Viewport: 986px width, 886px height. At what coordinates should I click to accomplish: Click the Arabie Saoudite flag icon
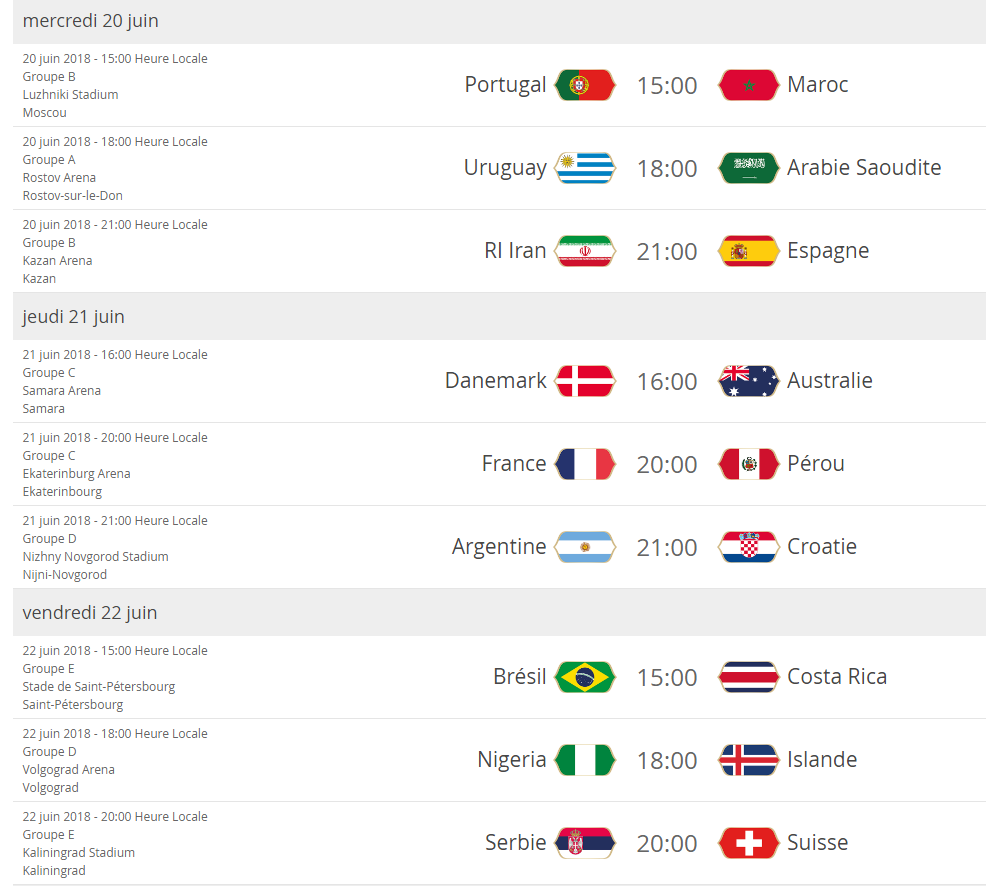[x=748, y=168]
